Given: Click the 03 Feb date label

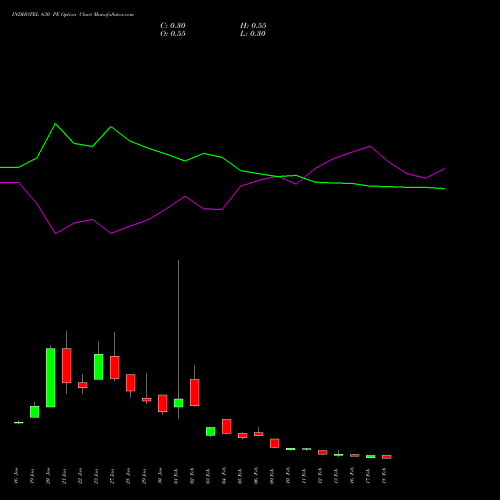Looking at the screenshot, I should point(209,476).
